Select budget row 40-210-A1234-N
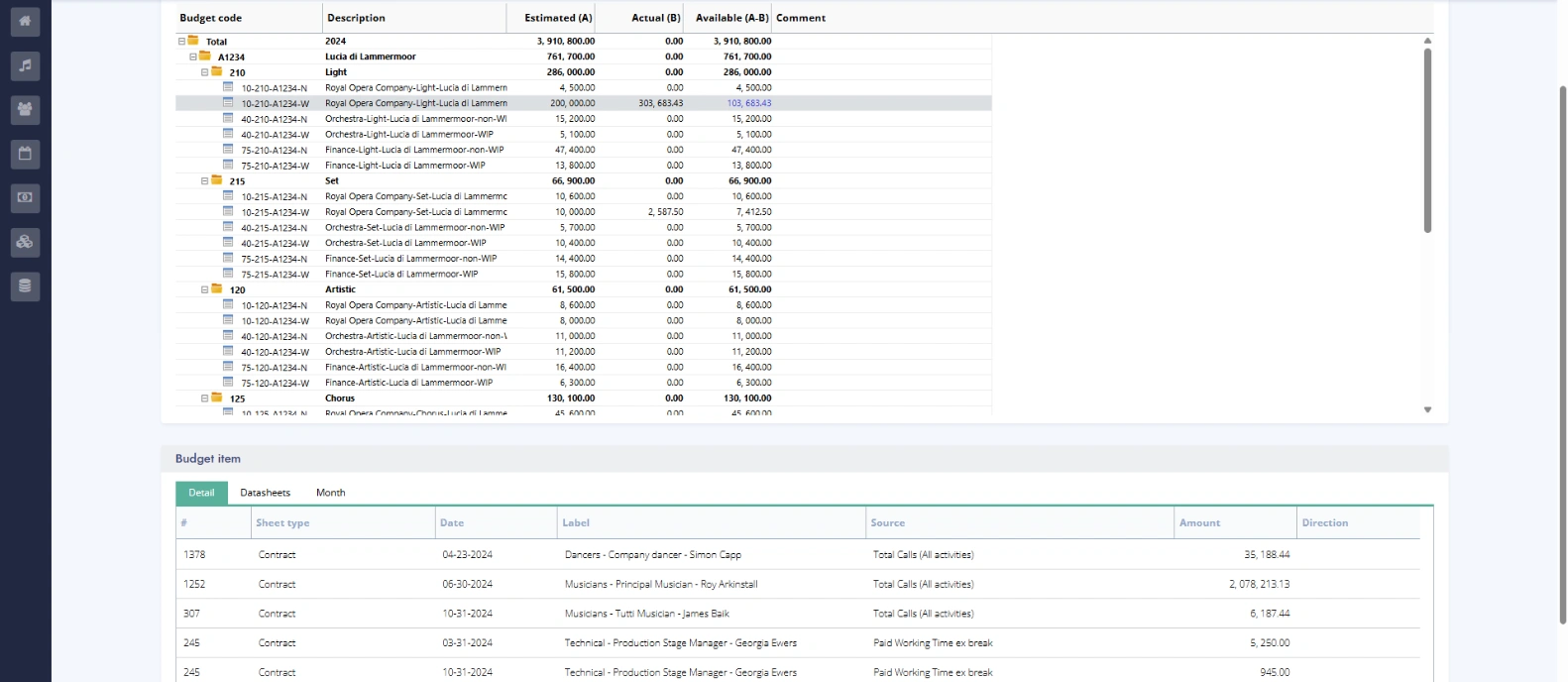The height and width of the screenshot is (682, 1568). click(x=274, y=119)
